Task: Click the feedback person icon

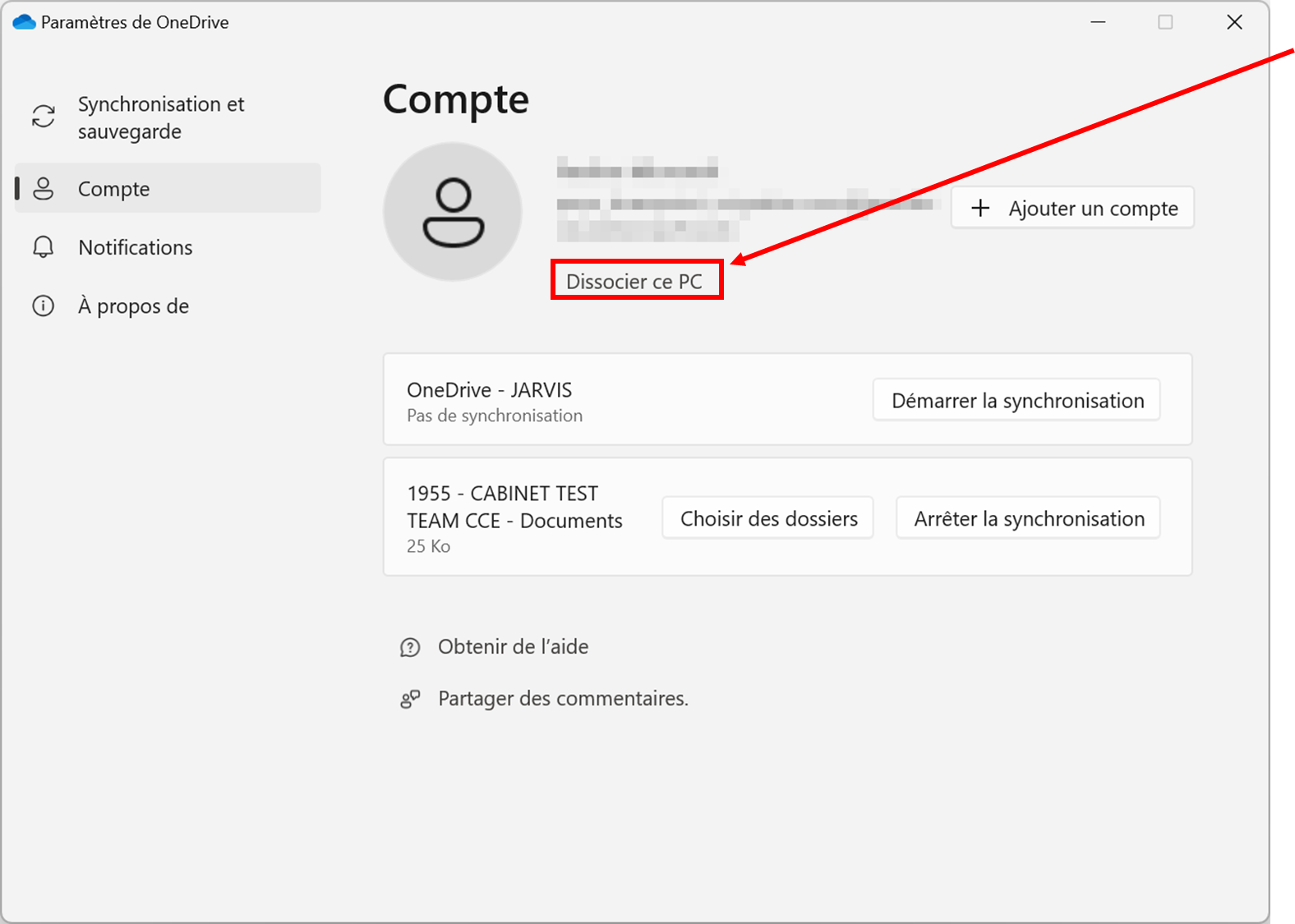Action: (x=410, y=699)
